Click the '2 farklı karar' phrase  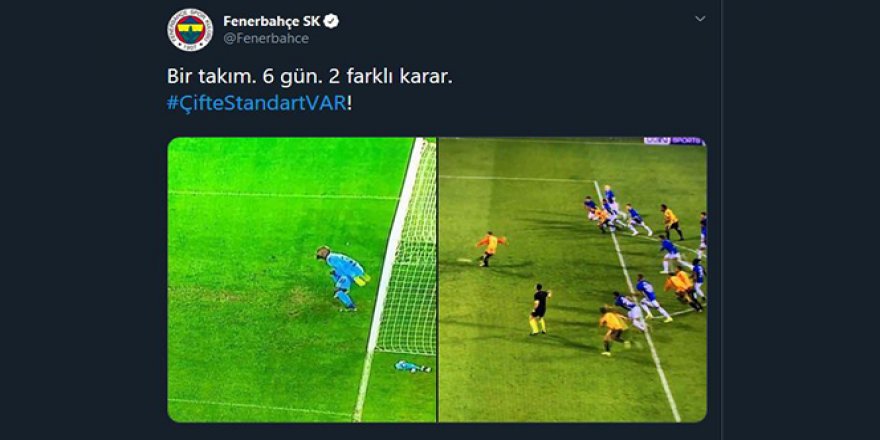tap(391, 77)
